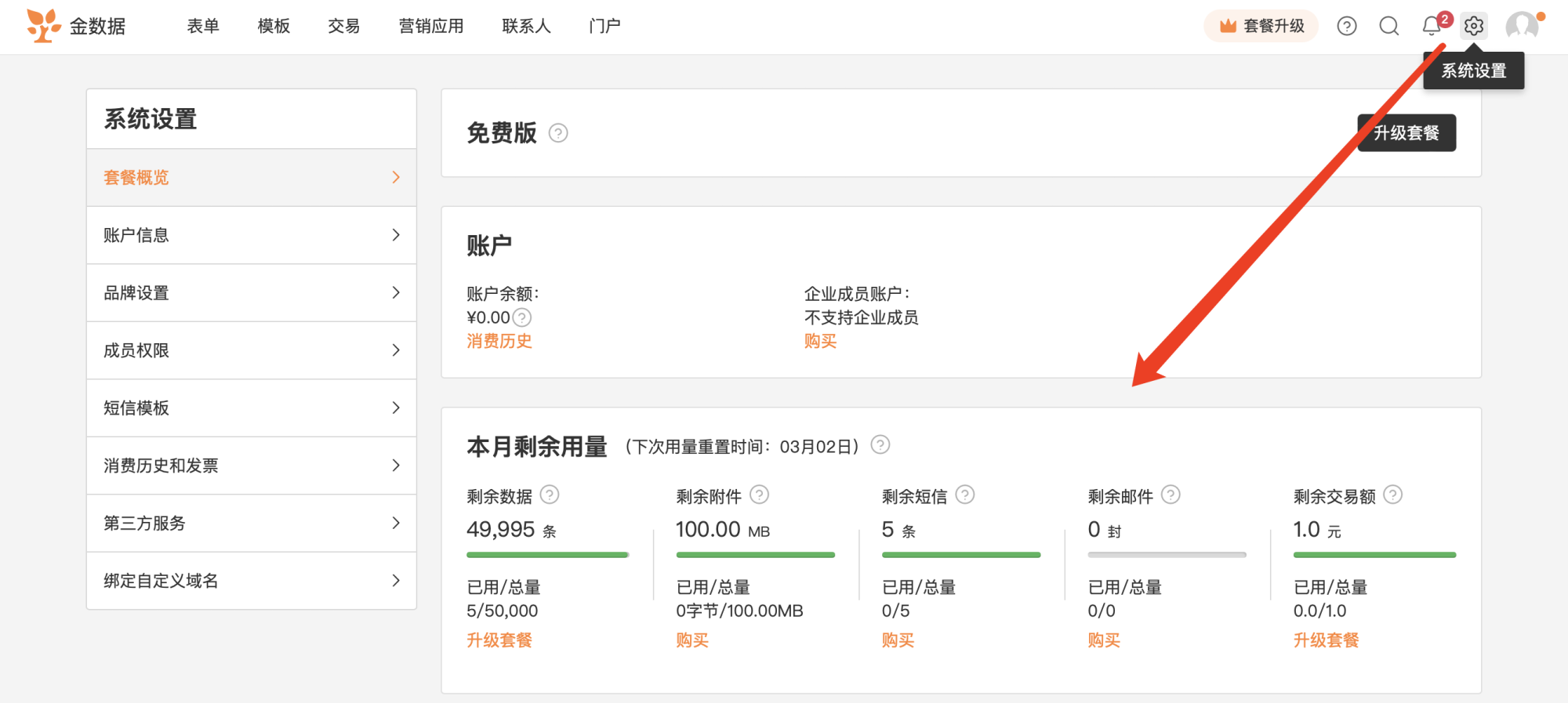Click the 升级套餐 dark button
Image resolution: width=1568 pixels, height=703 pixels.
point(1406,132)
